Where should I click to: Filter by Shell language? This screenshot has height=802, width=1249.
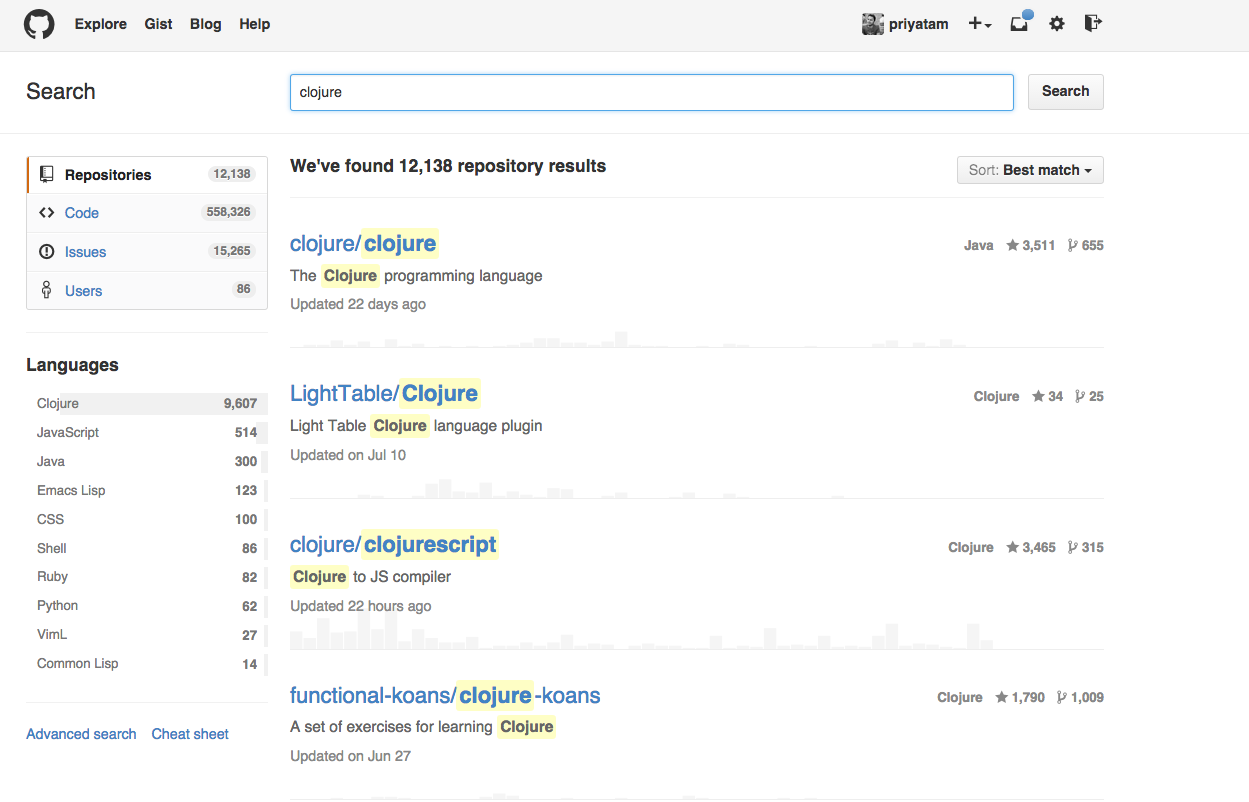coord(147,549)
